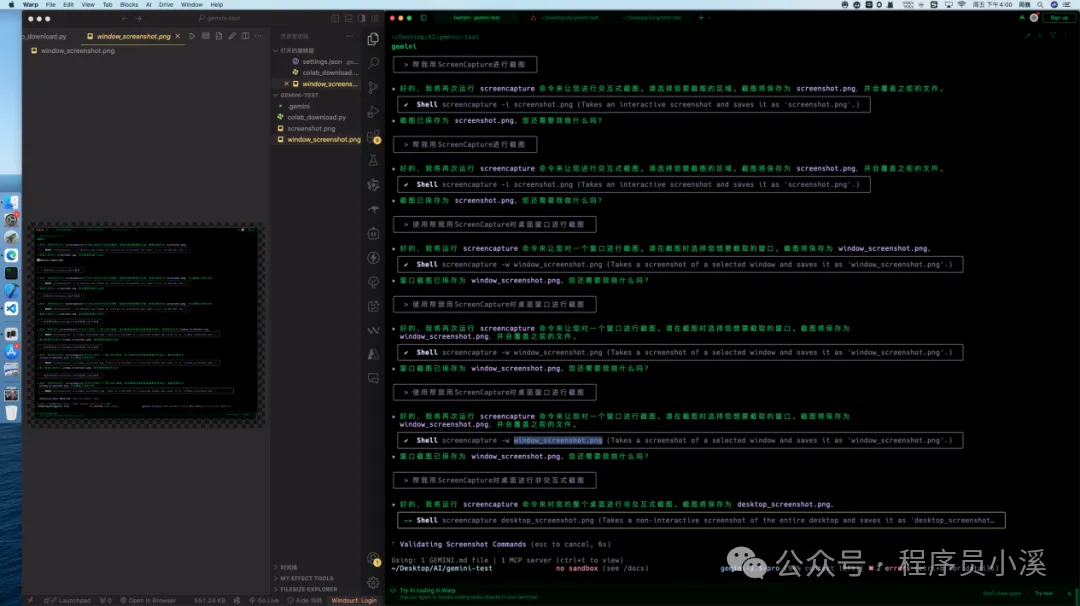This screenshot has width=1080, height=606.
Task: Collapse the GEMINI-TEST folder section
Action: 276,95
